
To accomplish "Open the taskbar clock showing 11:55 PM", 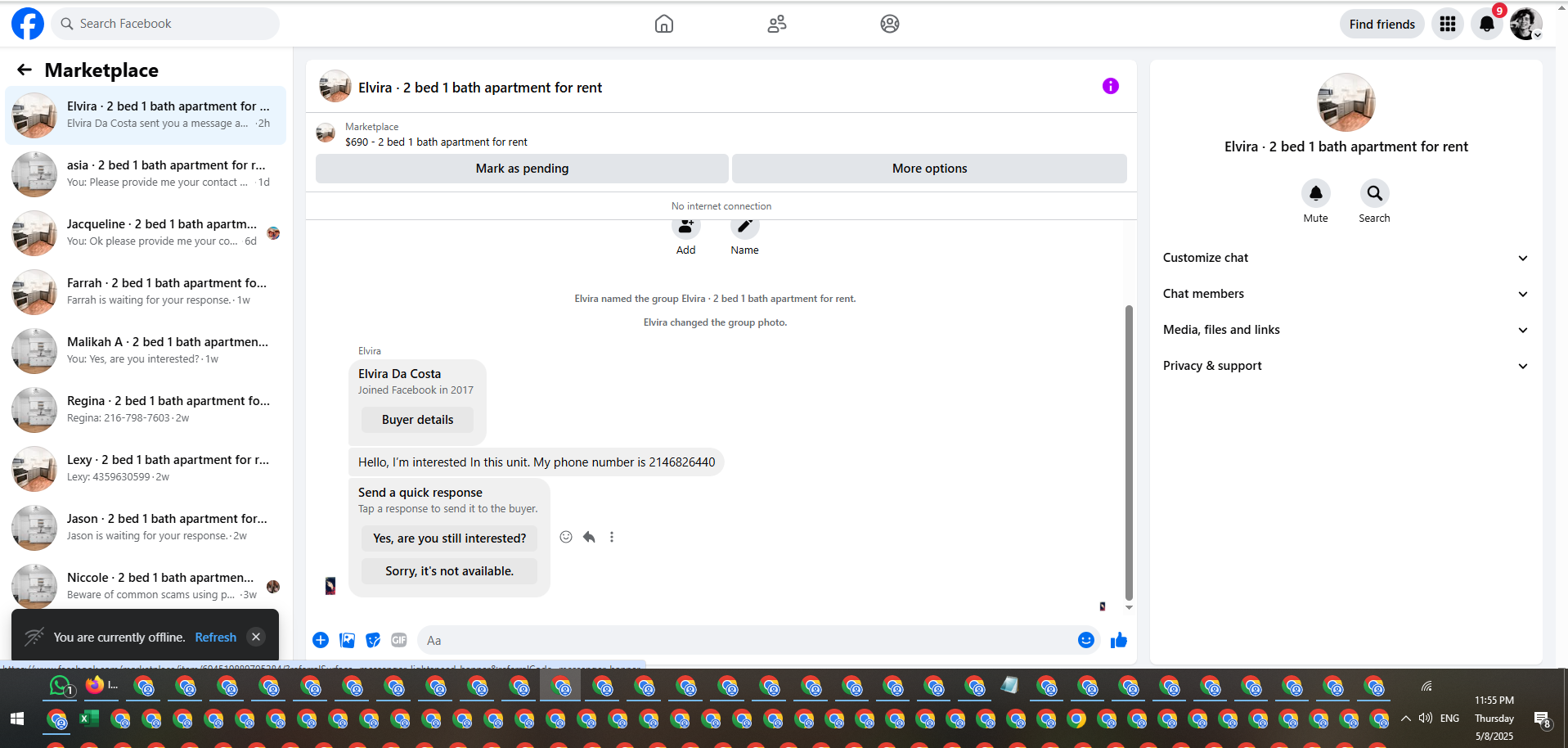I will point(1494,719).
